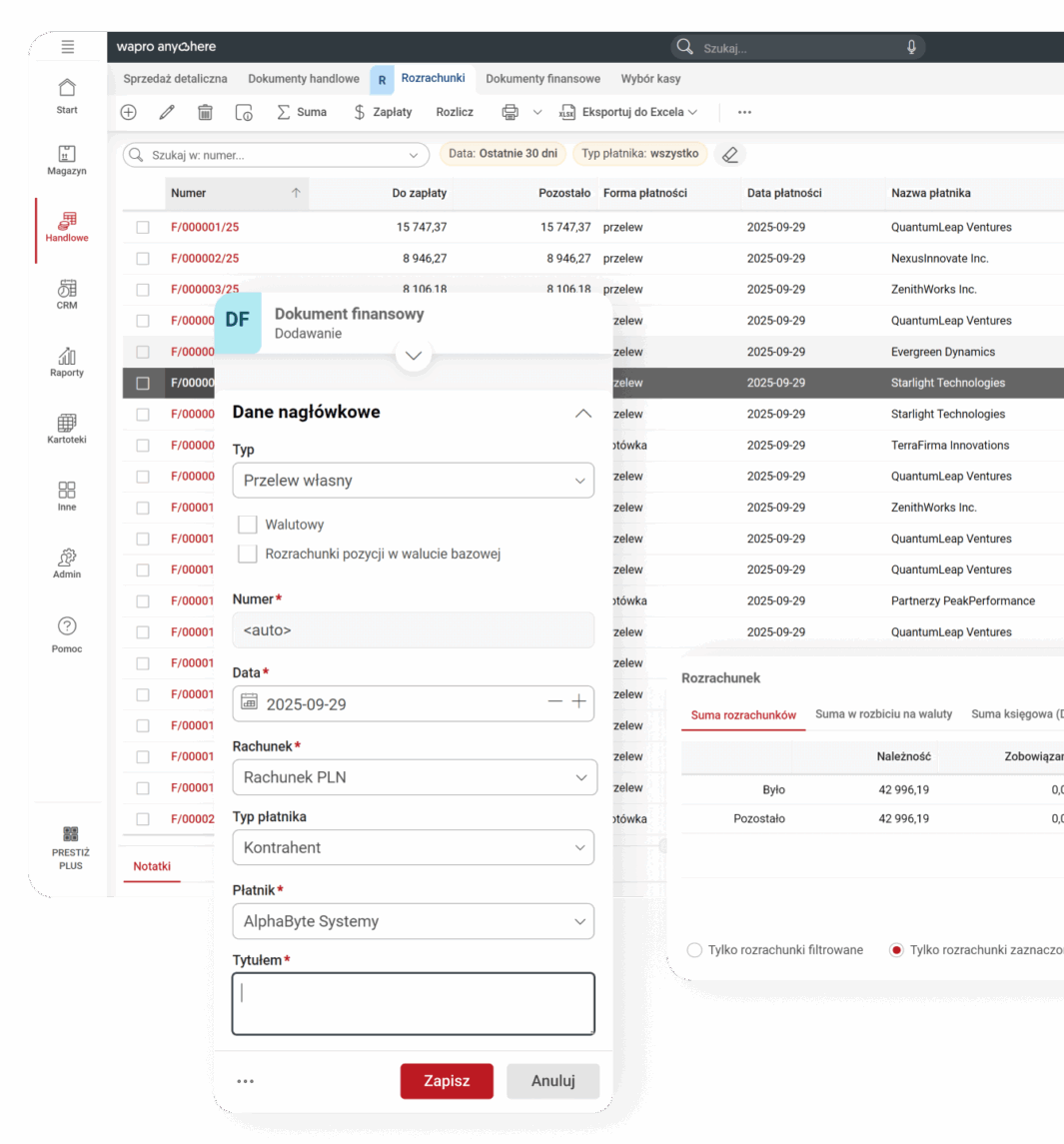Click the Anuluj button
Image resolution: width=1064 pixels, height=1144 pixels.
click(x=552, y=1081)
